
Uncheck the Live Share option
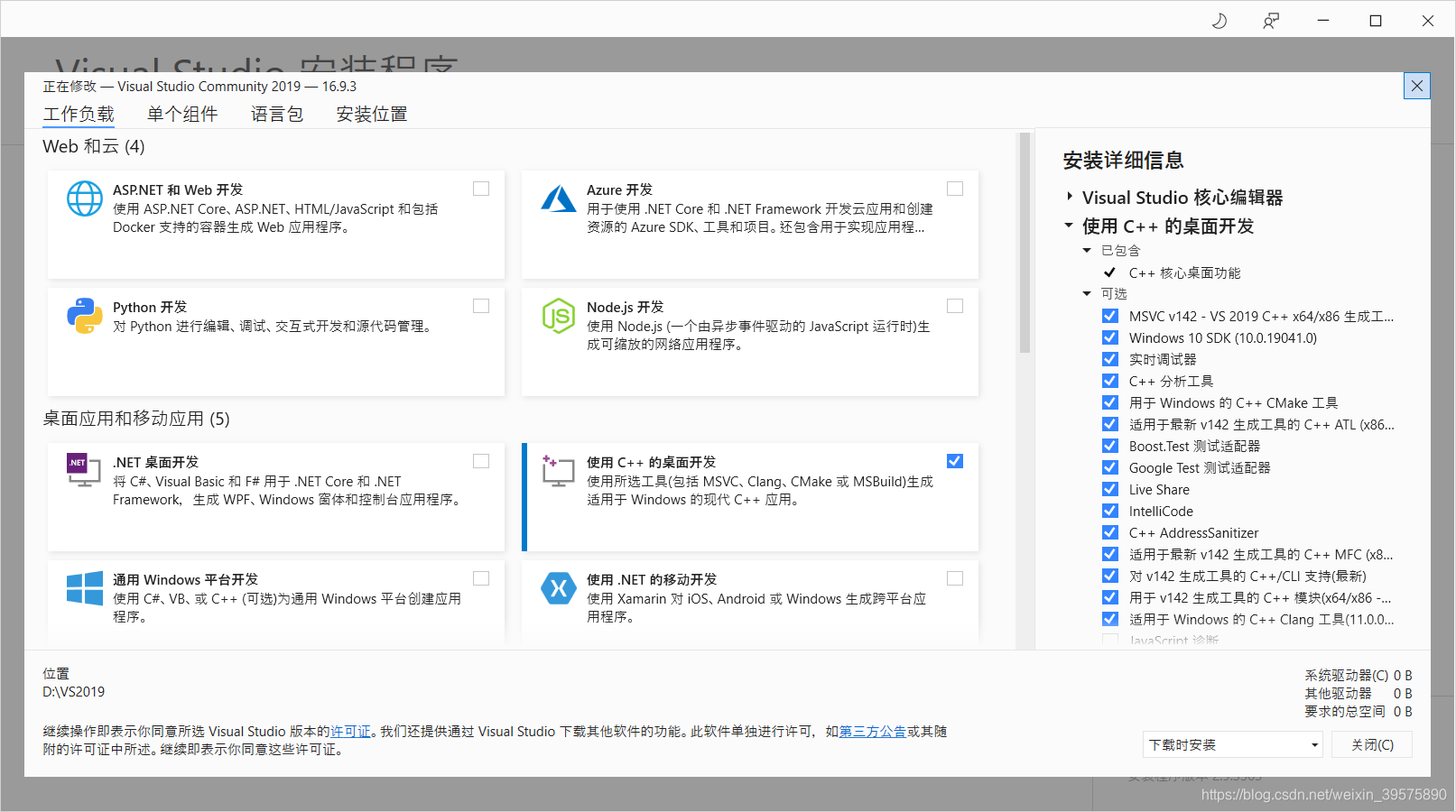click(1110, 489)
